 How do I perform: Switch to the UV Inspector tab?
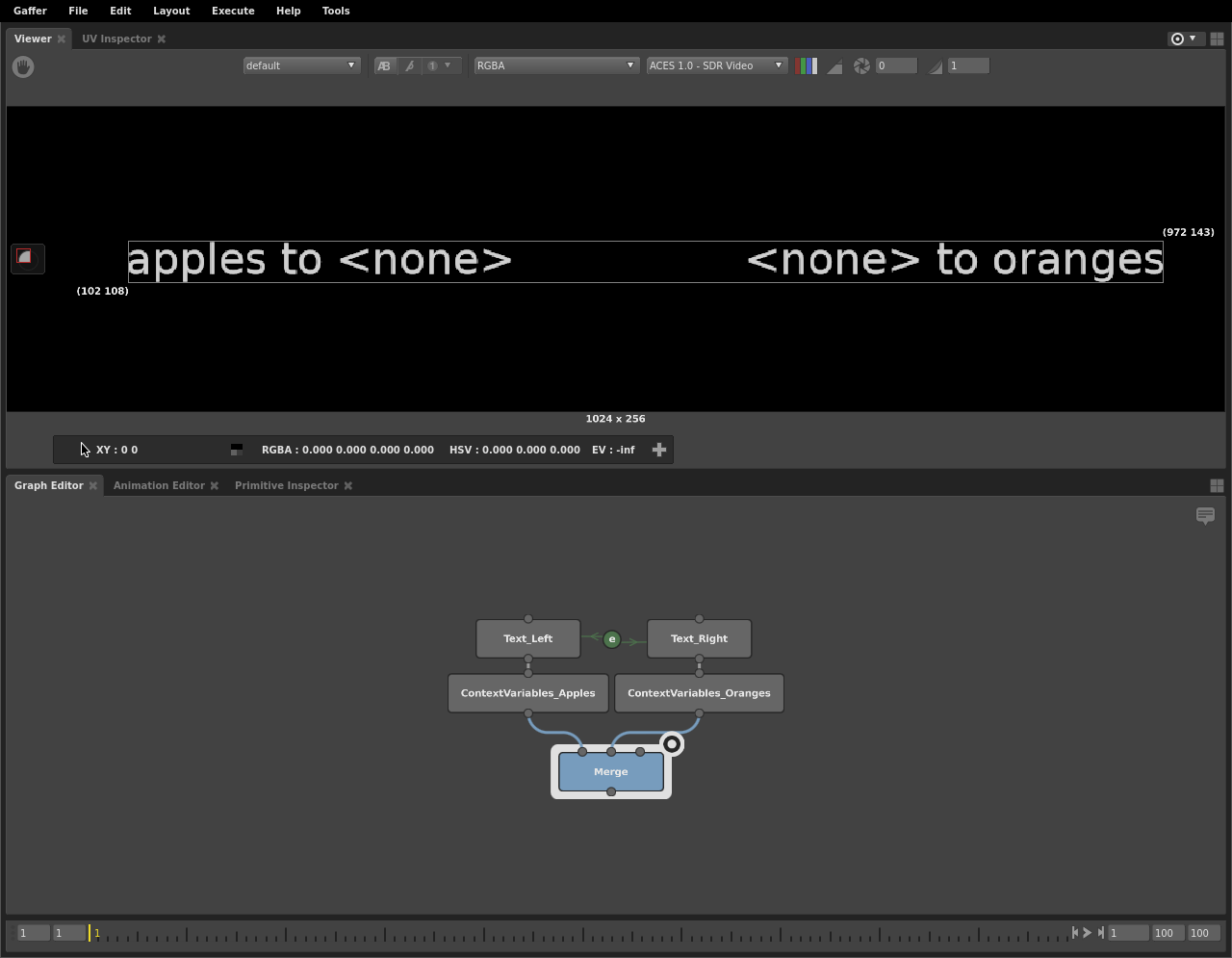[x=116, y=39]
